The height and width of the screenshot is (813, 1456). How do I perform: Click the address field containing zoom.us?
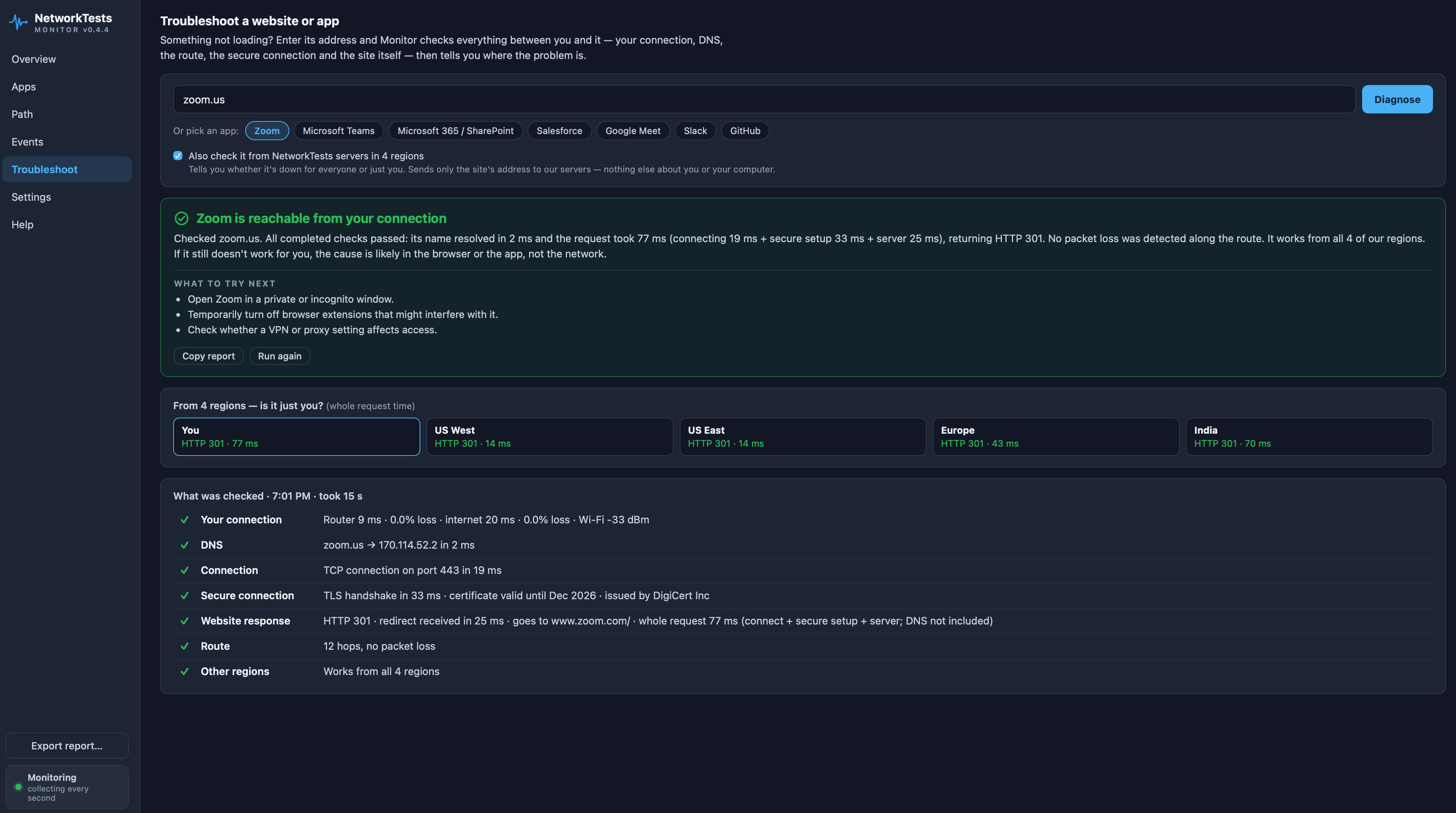point(764,100)
